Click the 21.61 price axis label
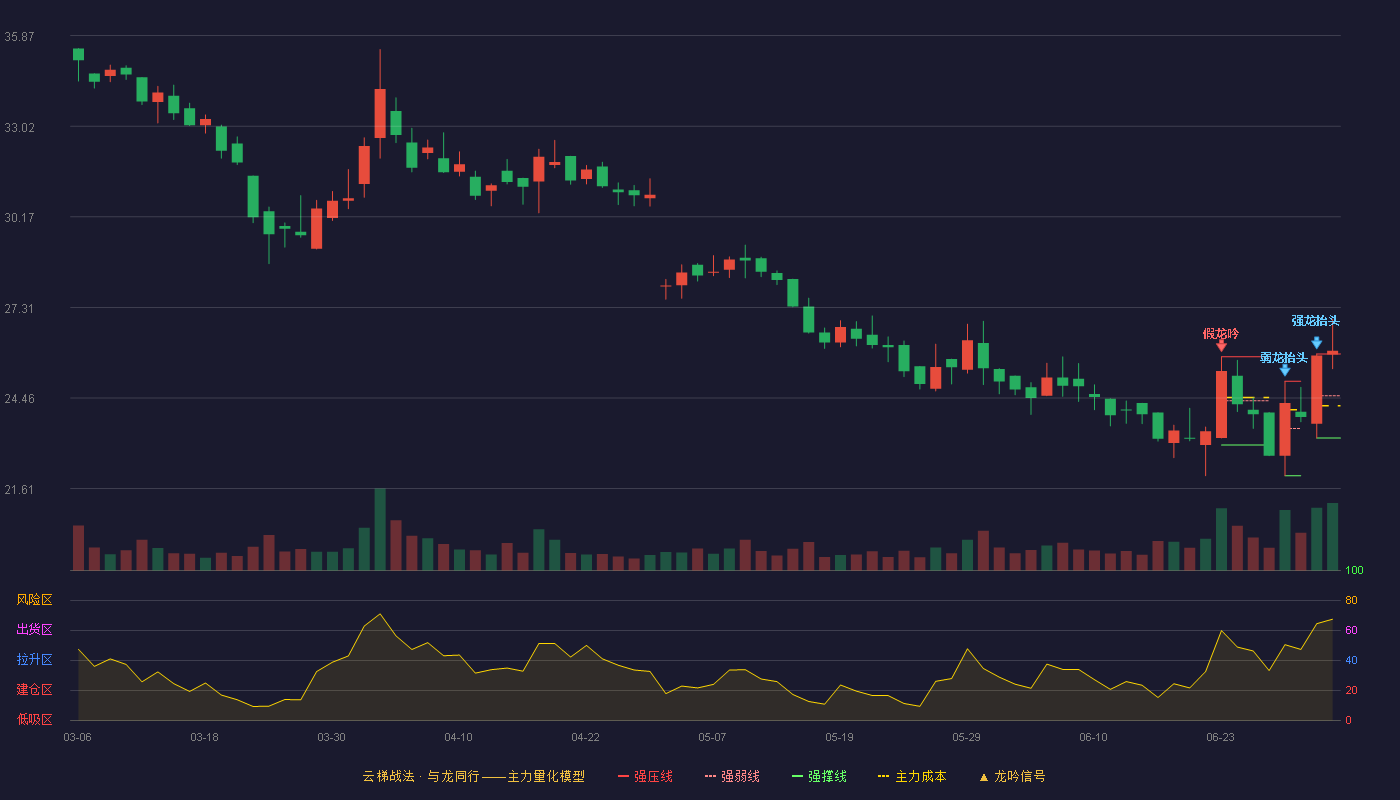1400x800 pixels. click(19, 489)
